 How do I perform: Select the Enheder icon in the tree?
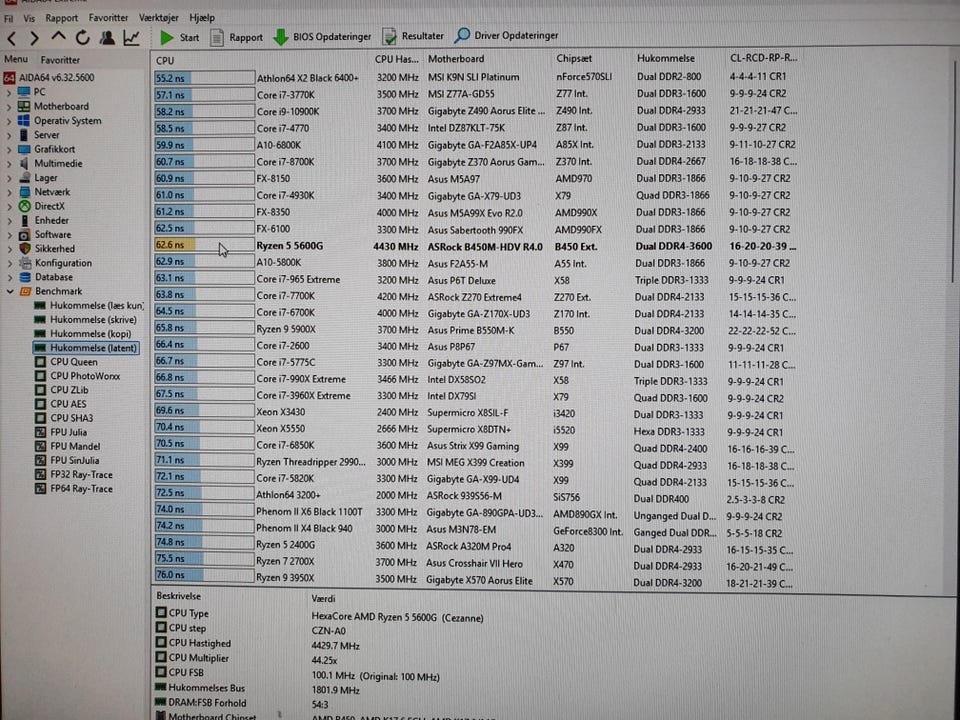pos(24,220)
